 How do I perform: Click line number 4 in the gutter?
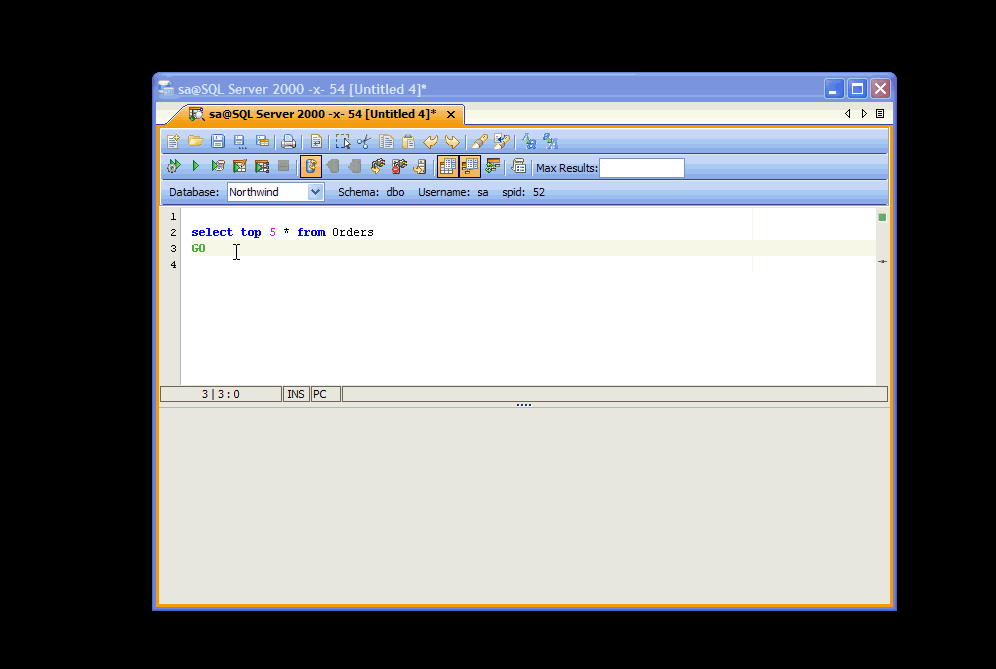(x=173, y=264)
